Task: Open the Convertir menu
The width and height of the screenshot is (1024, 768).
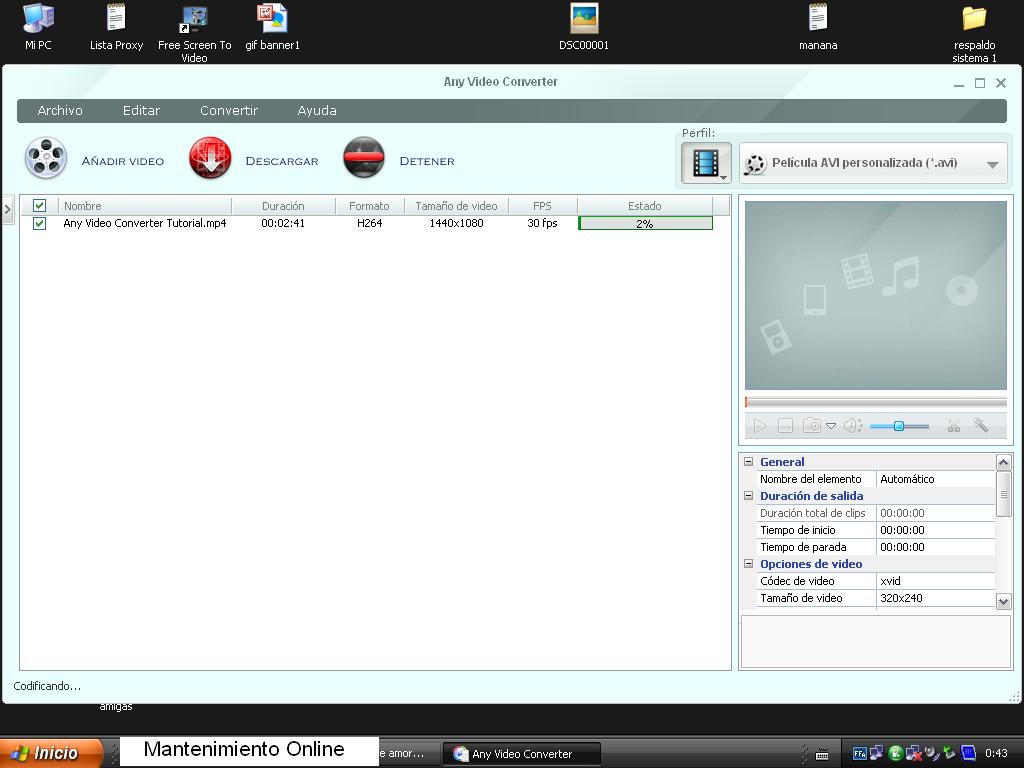Action: click(x=228, y=110)
